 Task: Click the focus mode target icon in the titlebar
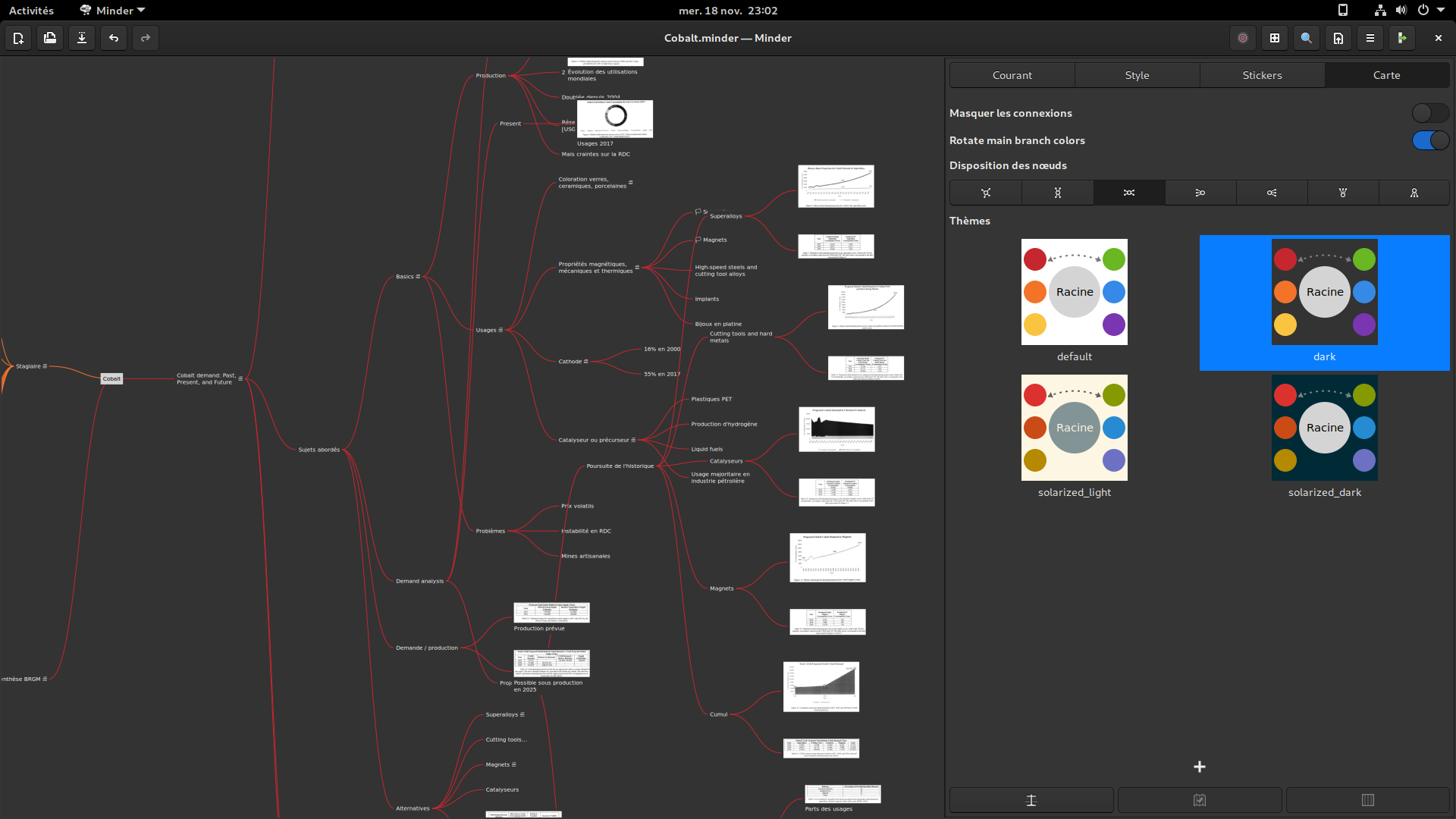pos(1243,38)
